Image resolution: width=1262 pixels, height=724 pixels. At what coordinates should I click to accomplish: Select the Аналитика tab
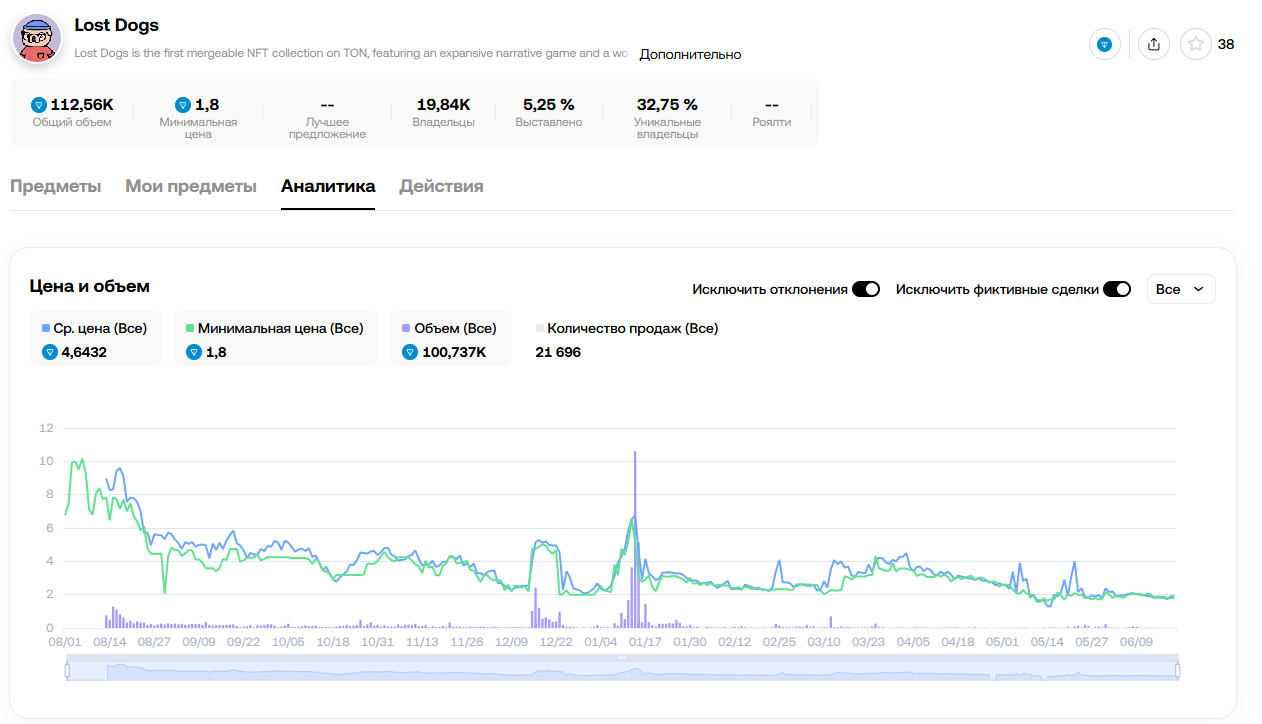point(328,186)
